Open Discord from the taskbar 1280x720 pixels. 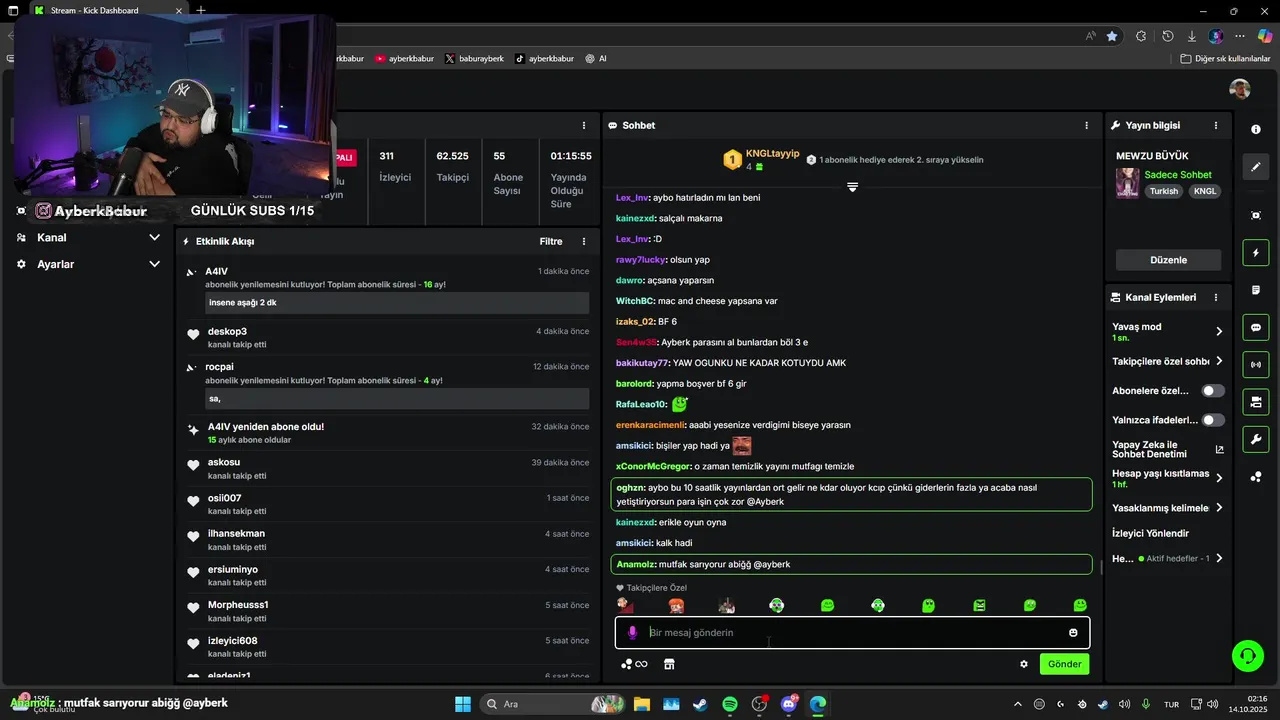click(x=789, y=704)
